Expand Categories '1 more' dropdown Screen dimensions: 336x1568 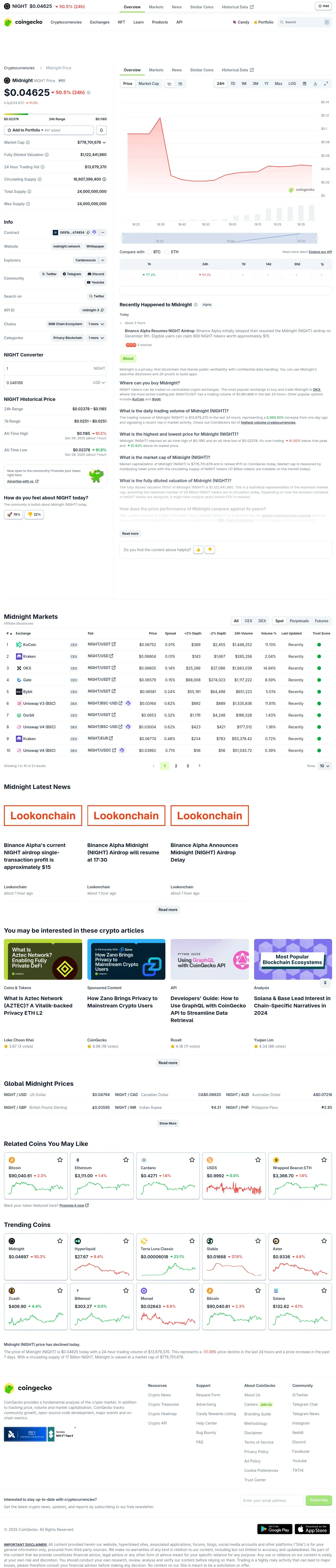pyautogui.click(x=96, y=338)
